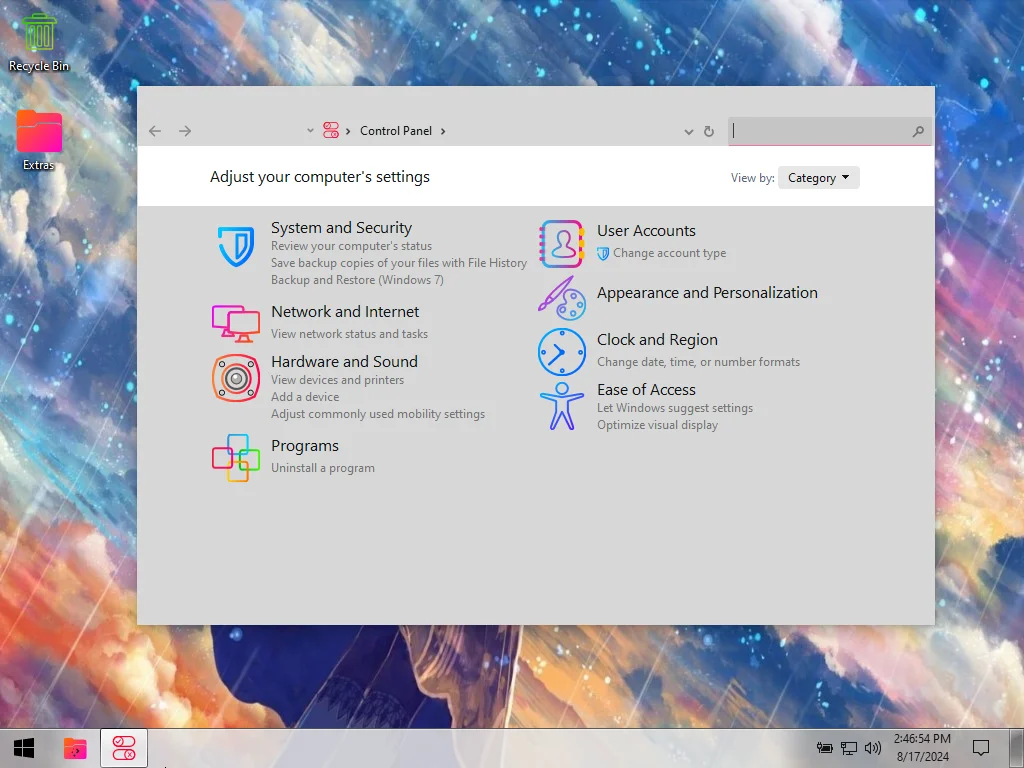The width and height of the screenshot is (1024, 768).
Task: Open Network and Internet heading
Action: 345,312
